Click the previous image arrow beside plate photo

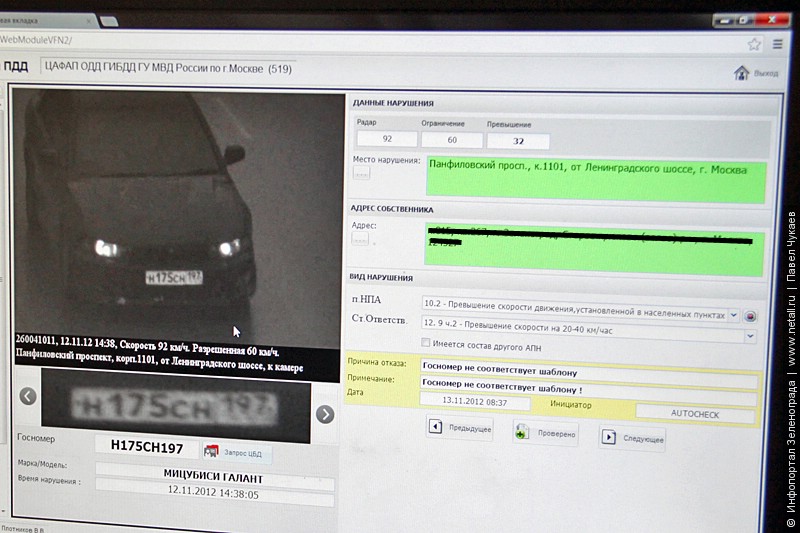pyautogui.click(x=28, y=396)
